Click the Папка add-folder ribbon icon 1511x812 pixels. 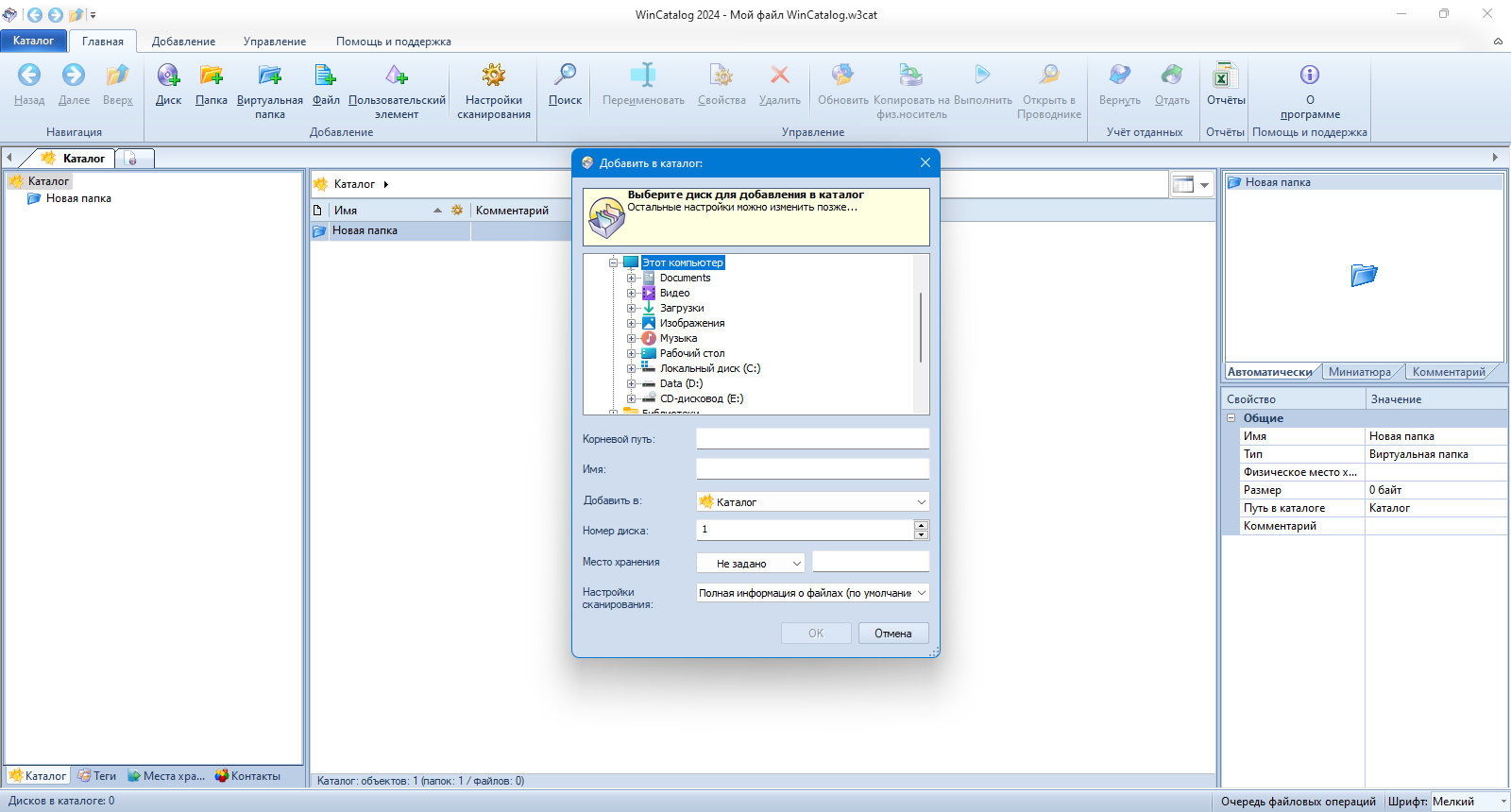point(211,76)
